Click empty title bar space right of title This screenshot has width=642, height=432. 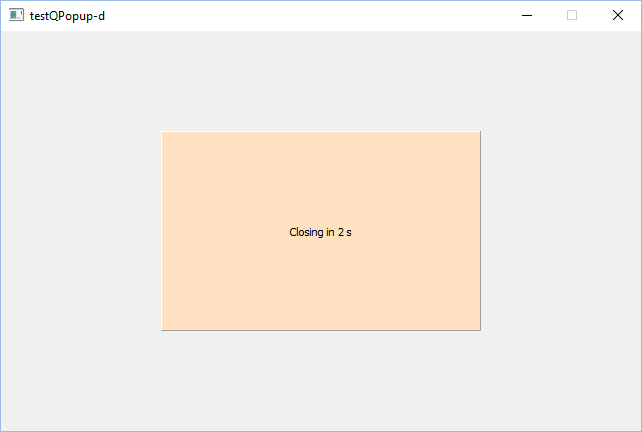click(x=300, y=15)
